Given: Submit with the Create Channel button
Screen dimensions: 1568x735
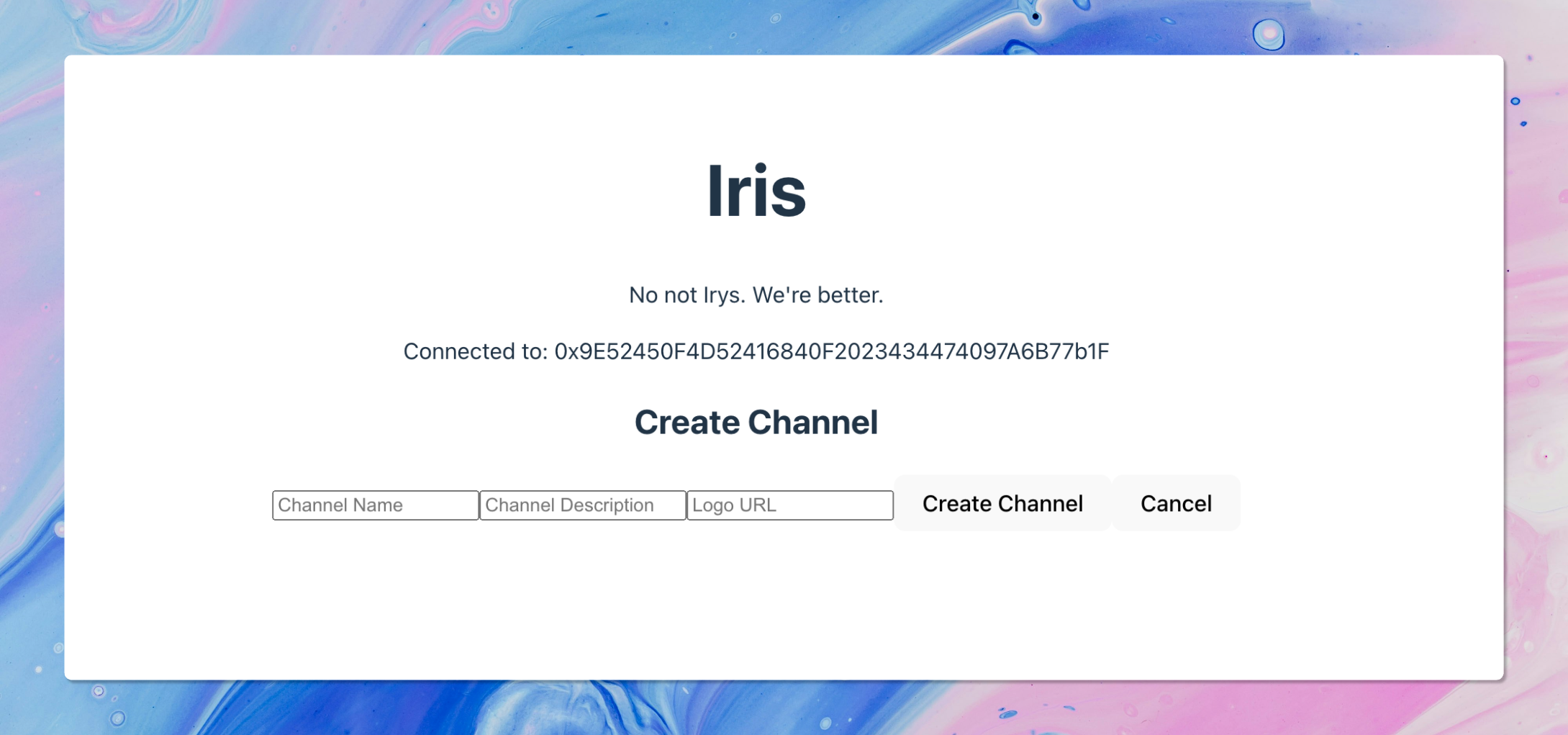Looking at the screenshot, I should pos(1002,503).
